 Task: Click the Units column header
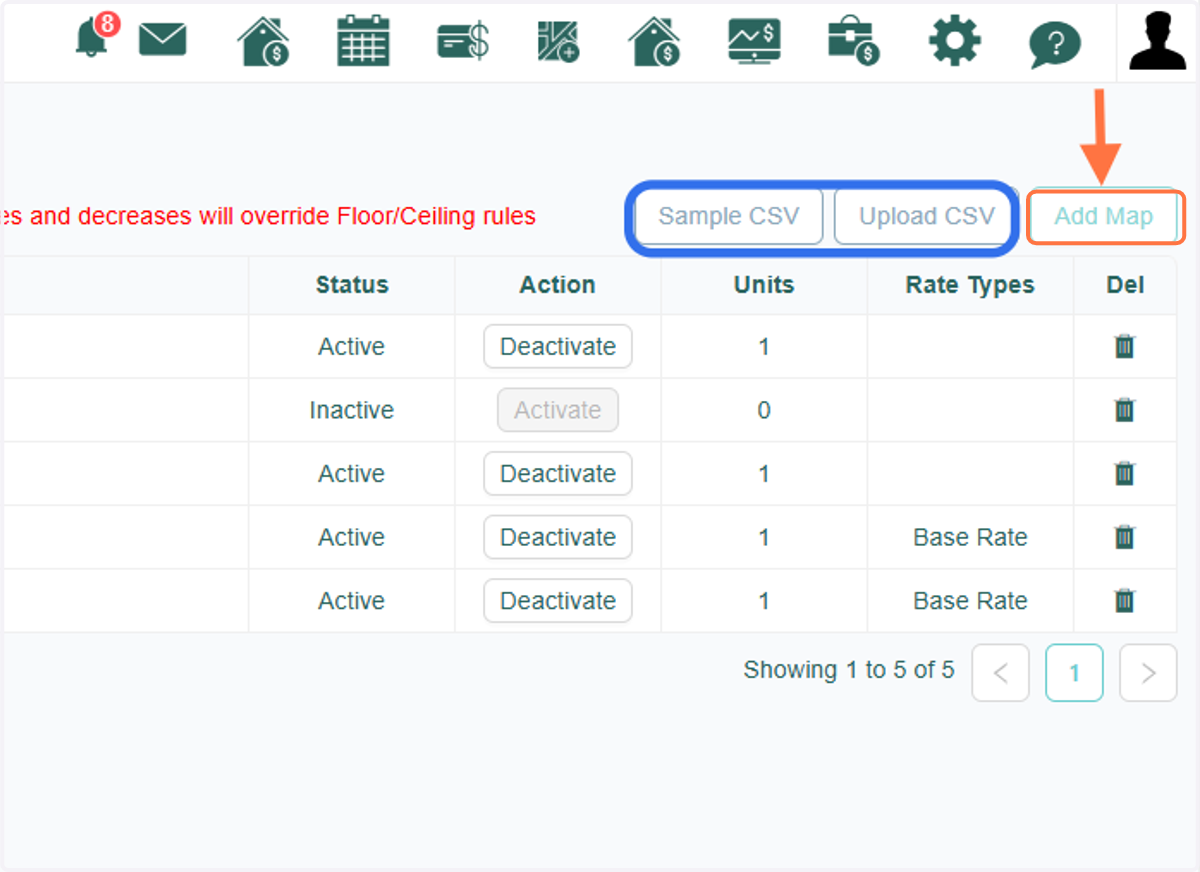tap(764, 285)
